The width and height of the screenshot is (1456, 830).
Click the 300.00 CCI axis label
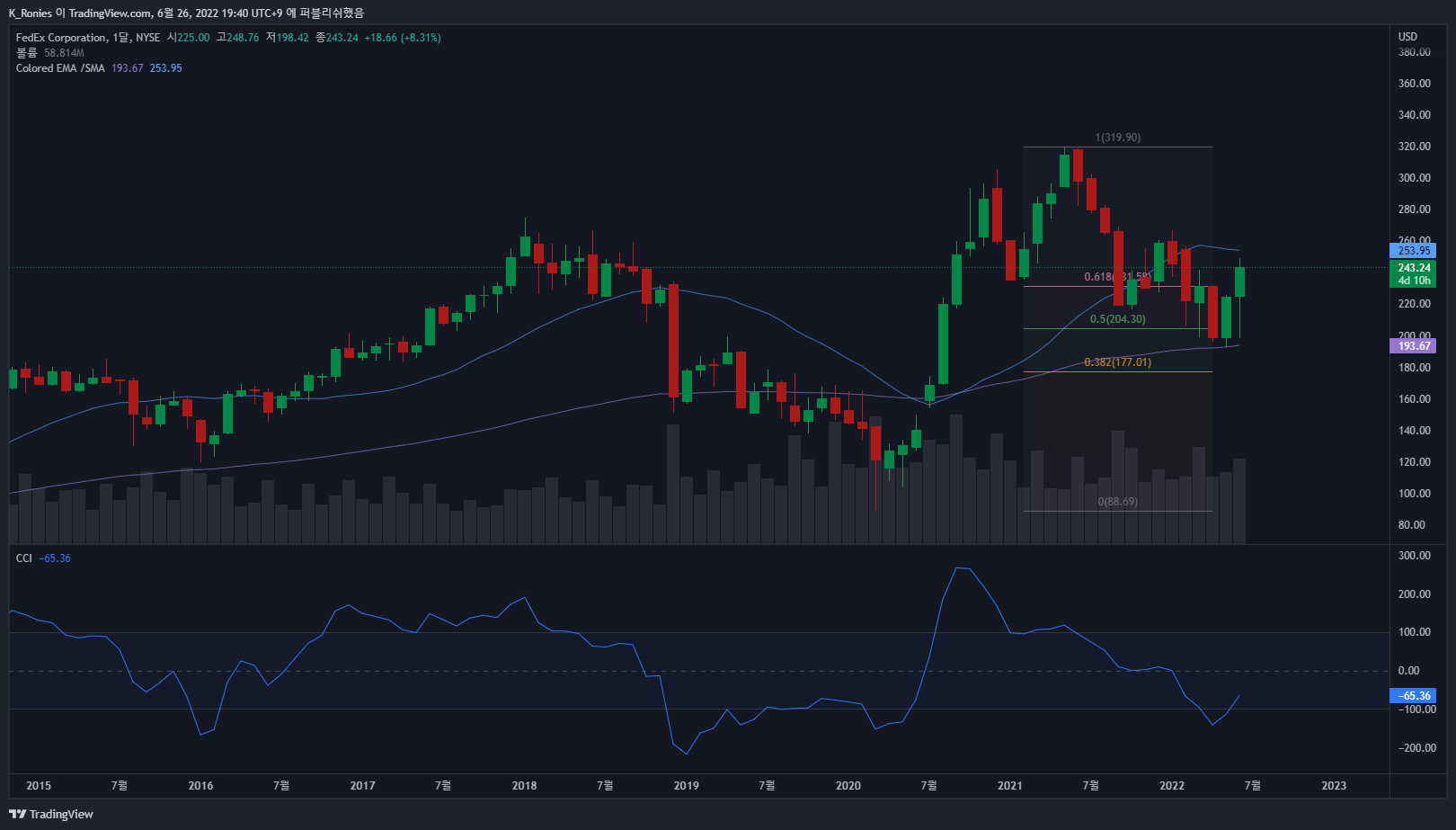click(x=1415, y=556)
